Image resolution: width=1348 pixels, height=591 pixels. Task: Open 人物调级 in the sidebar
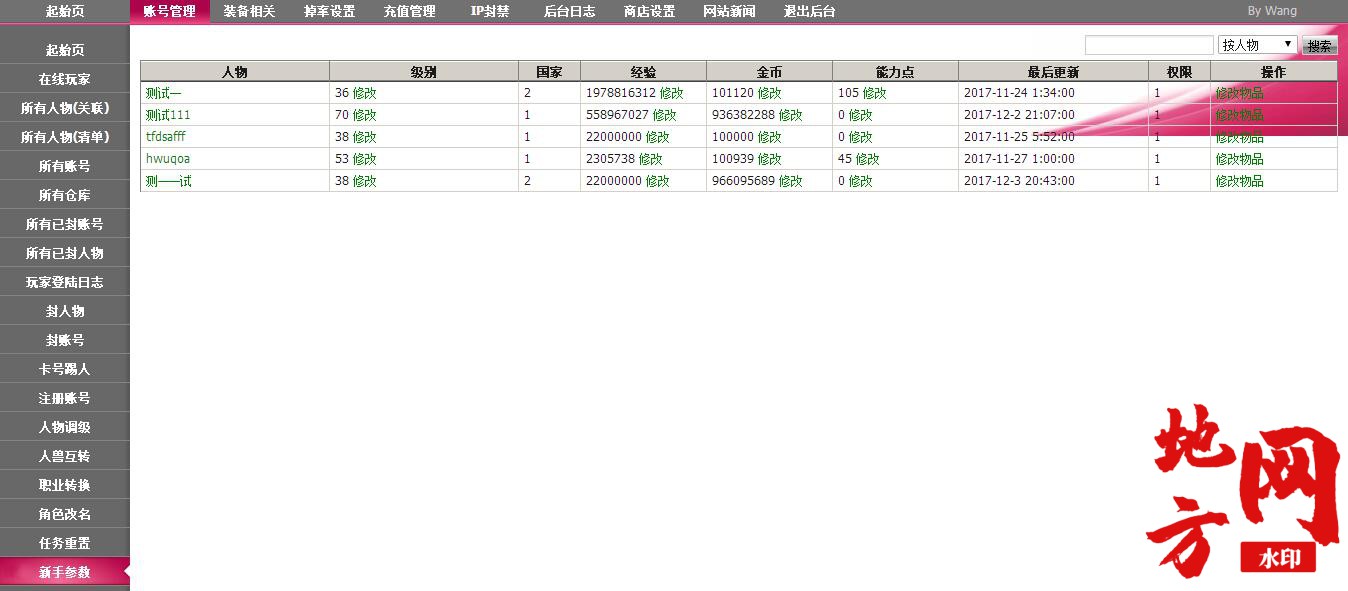65,427
